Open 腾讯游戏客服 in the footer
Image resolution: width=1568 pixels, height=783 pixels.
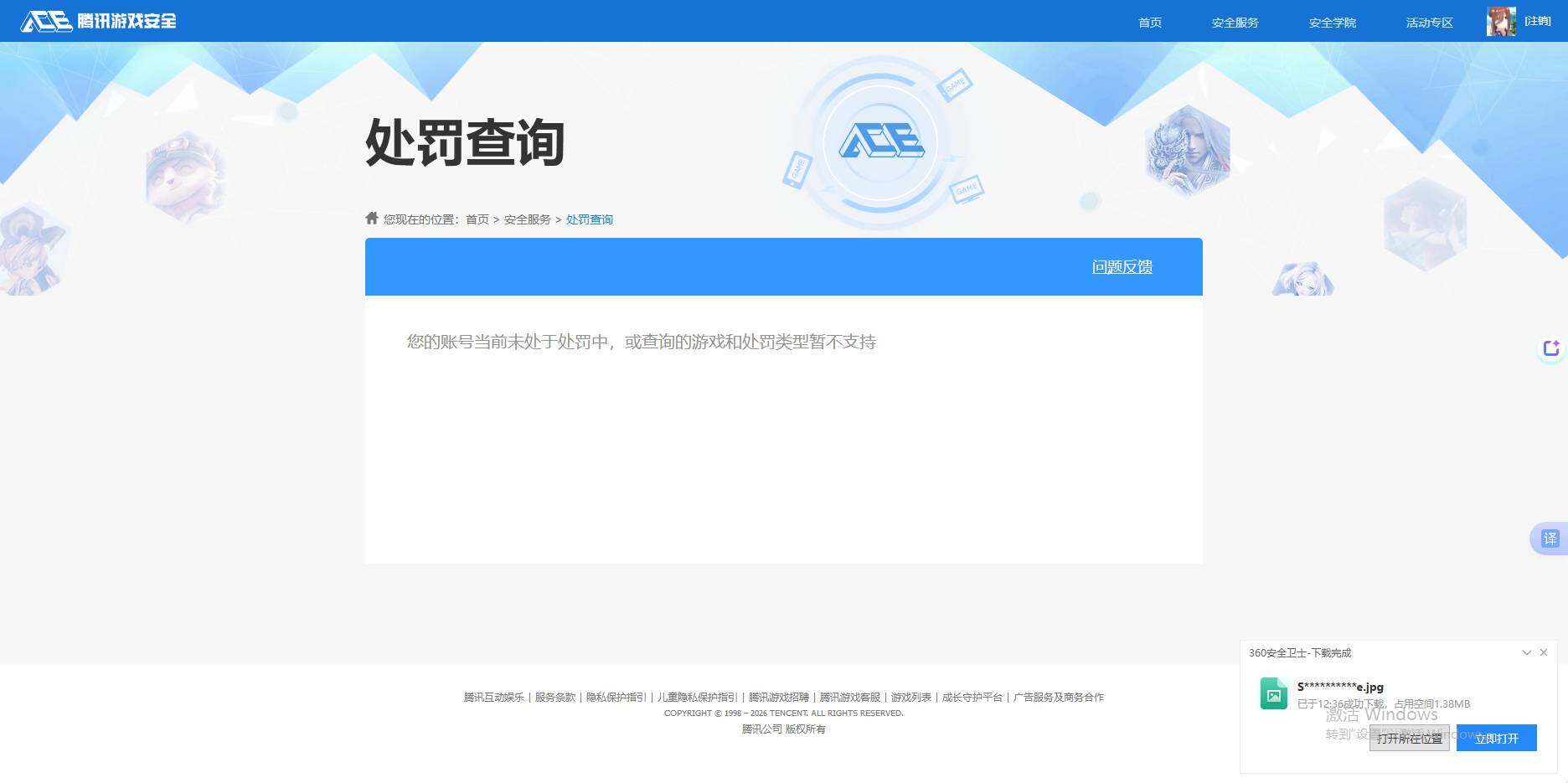click(x=848, y=697)
